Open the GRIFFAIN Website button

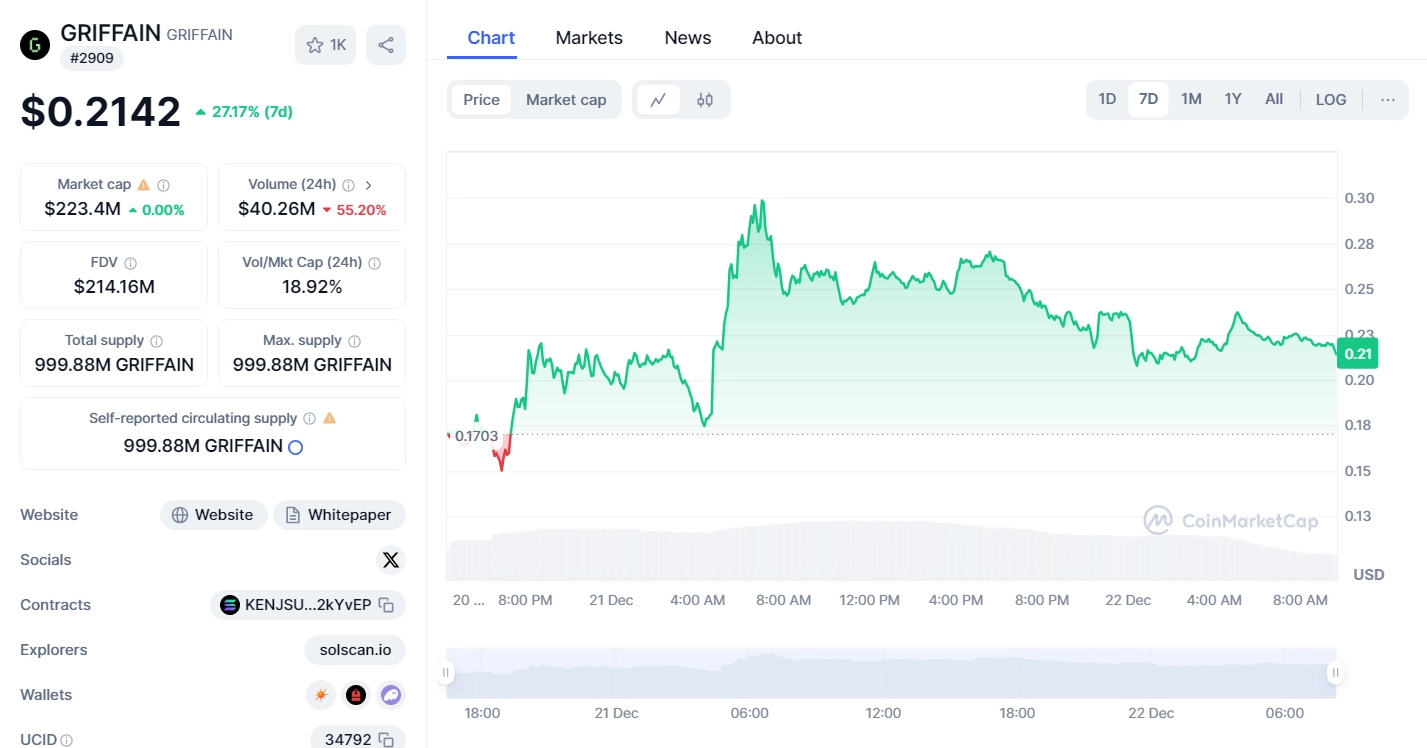(213, 514)
